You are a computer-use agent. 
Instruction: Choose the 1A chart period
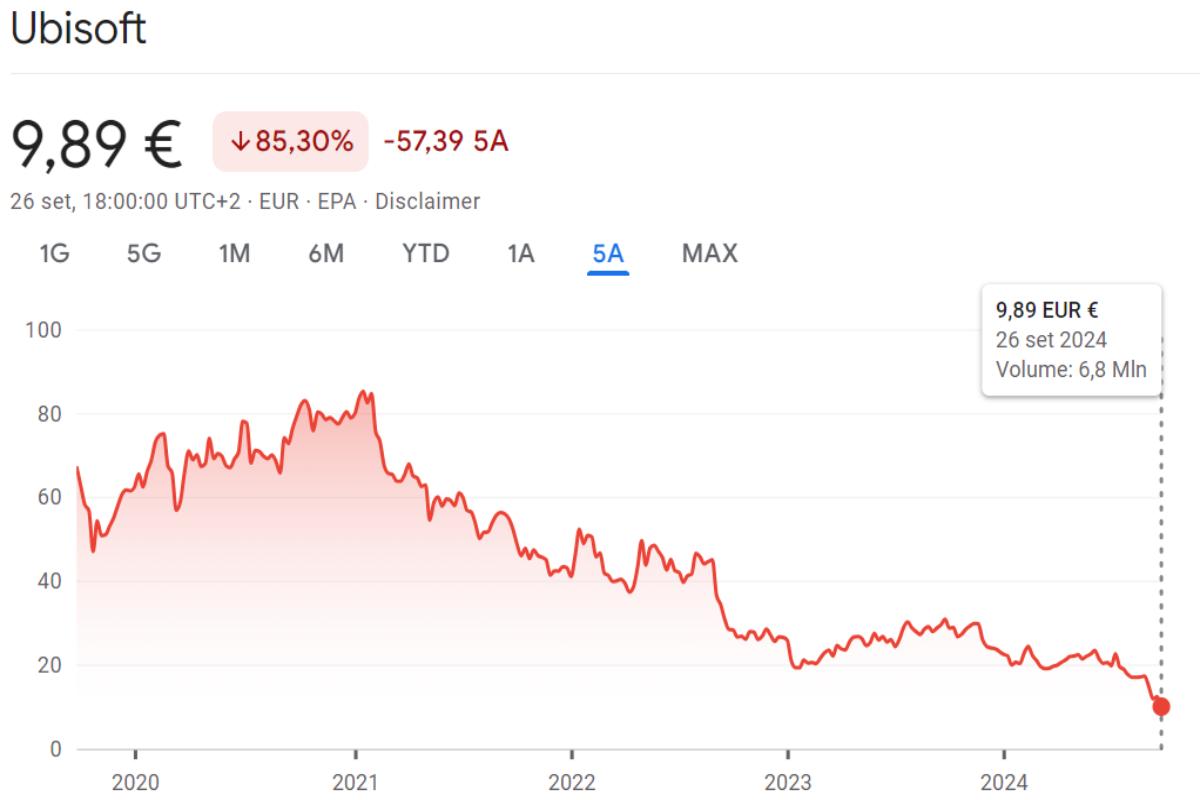coord(521,254)
